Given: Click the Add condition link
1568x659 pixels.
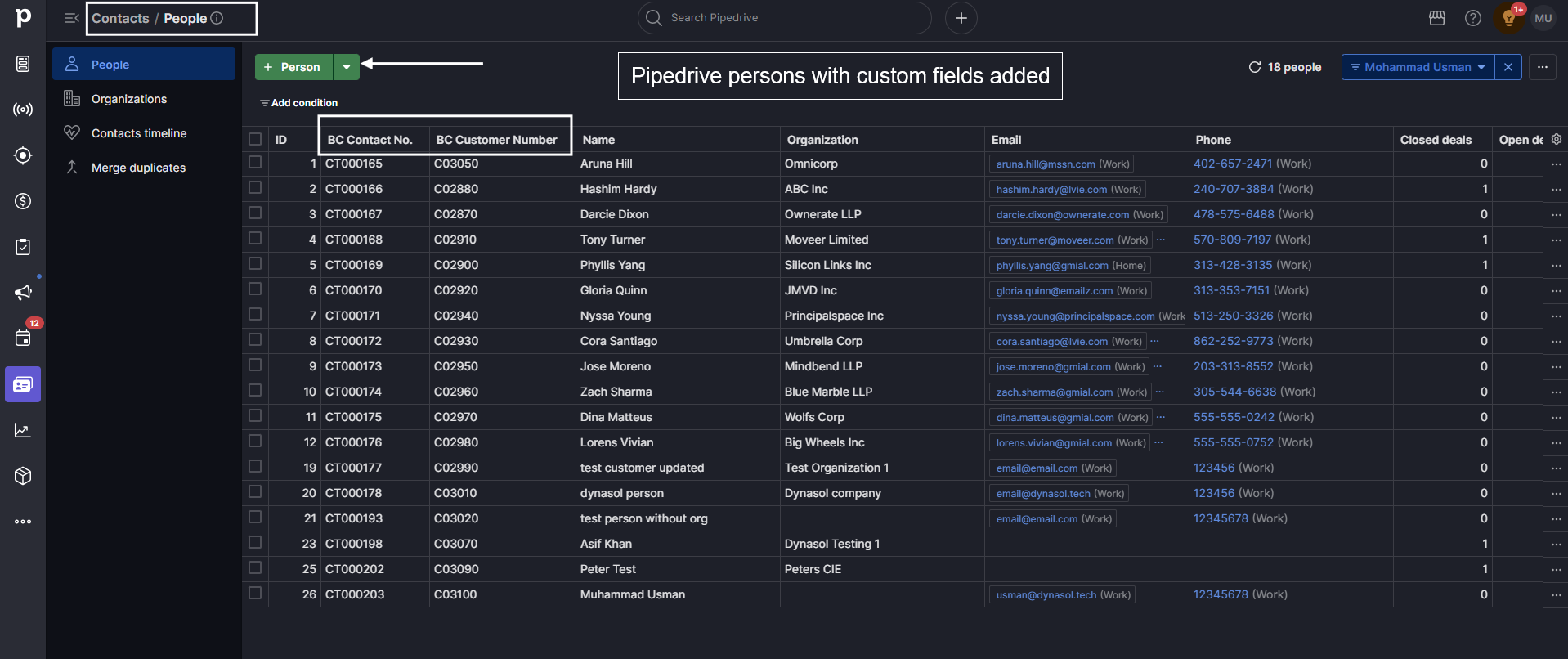Looking at the screenshot, I should coord(299,103).
